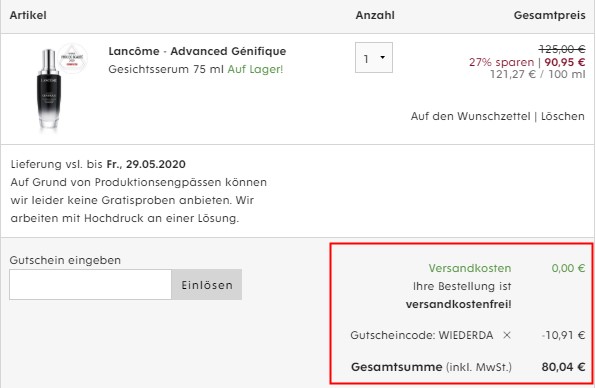Add the item via Auf den Wunschzettel
Image resolution: width=596 pixels, height=388 pixels.
point(470,116)
